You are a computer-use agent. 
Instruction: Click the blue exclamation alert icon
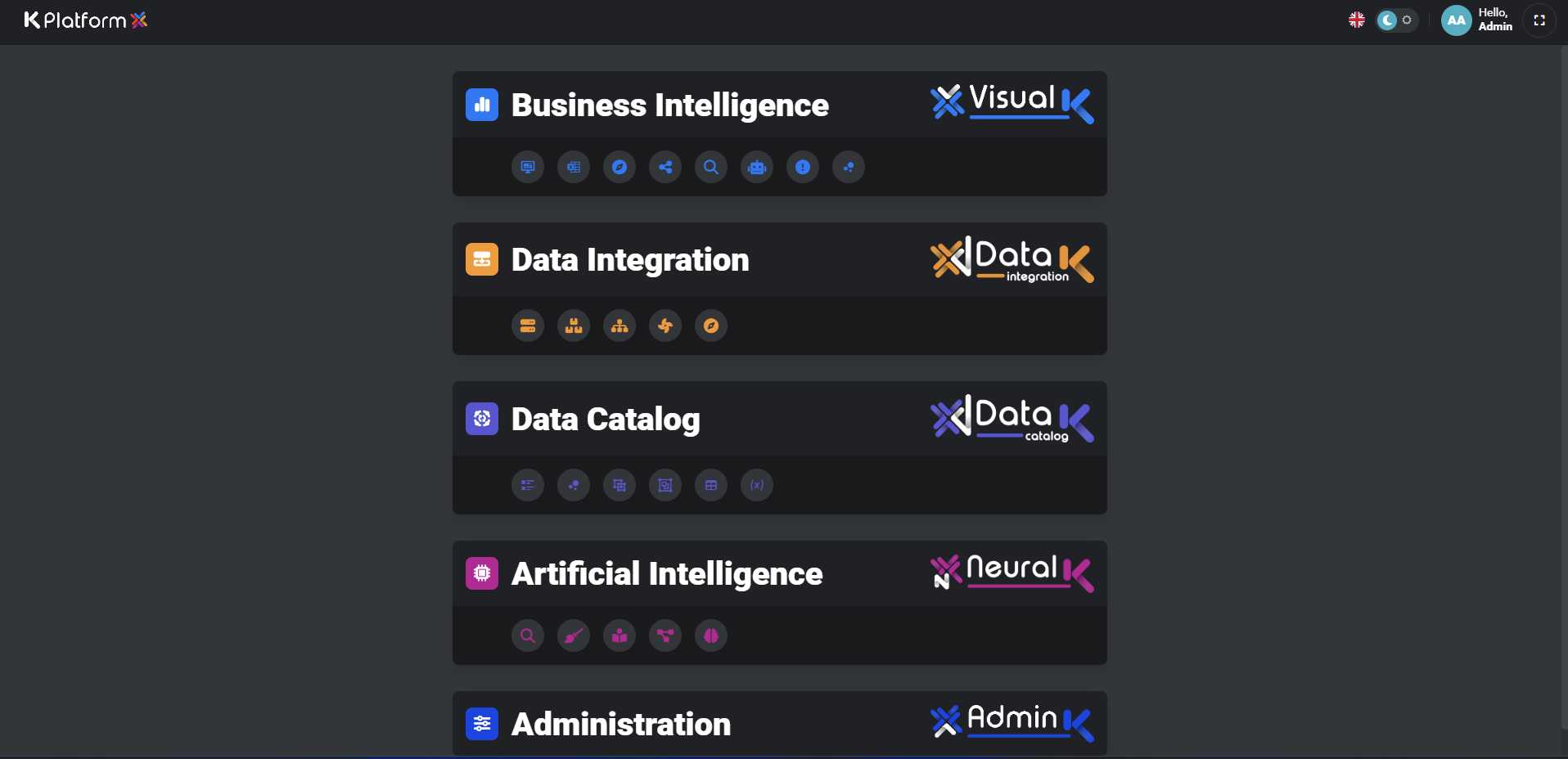pyautogui.click(x=803, y=167)
